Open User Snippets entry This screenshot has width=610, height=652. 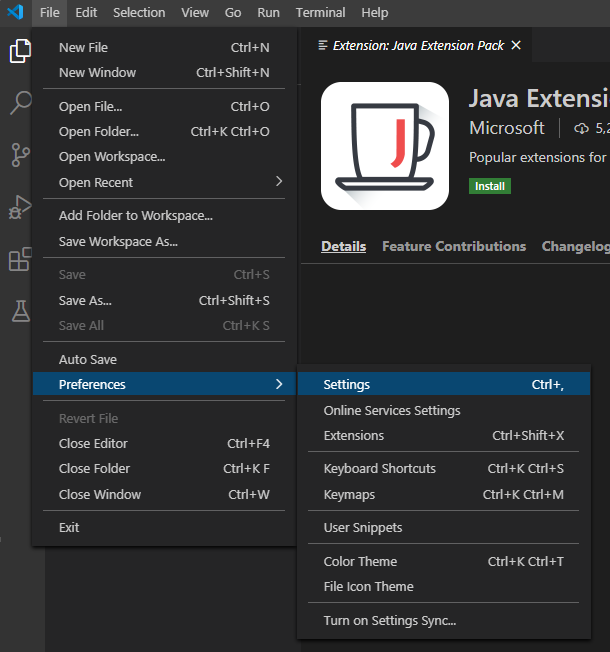coord(444,527)
